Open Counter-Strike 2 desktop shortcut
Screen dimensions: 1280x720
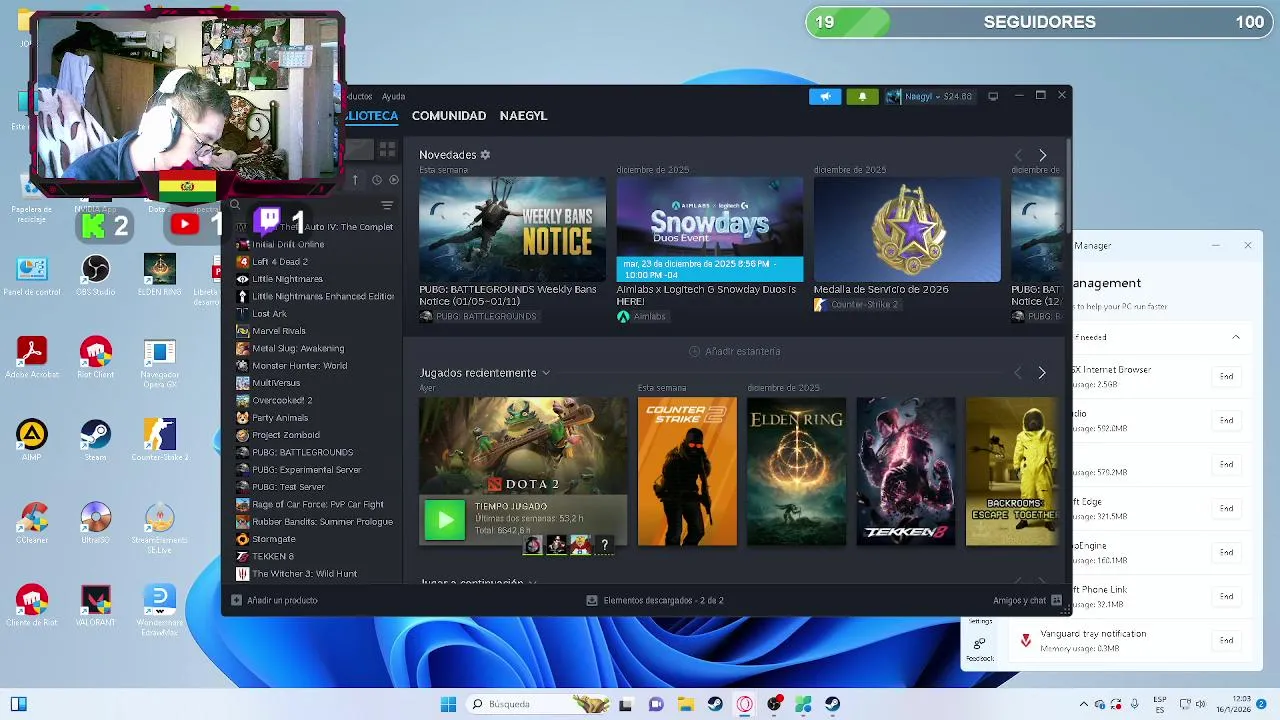coord(159,440)
